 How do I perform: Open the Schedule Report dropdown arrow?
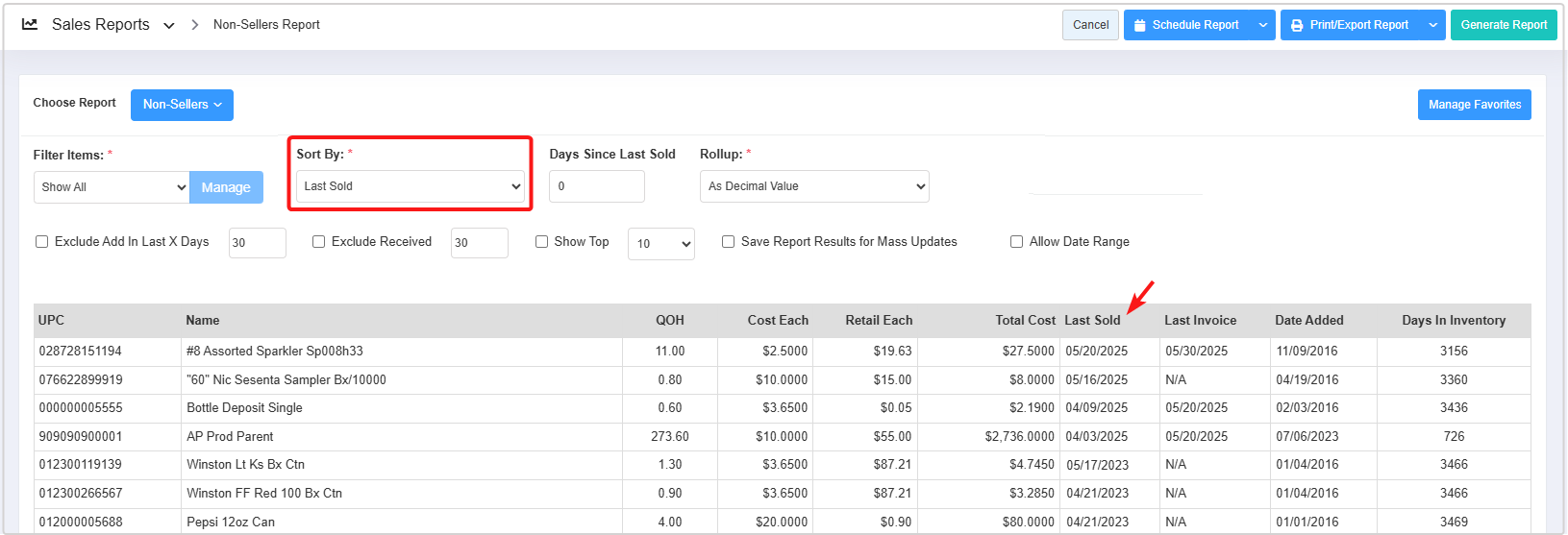(1262, 25)
